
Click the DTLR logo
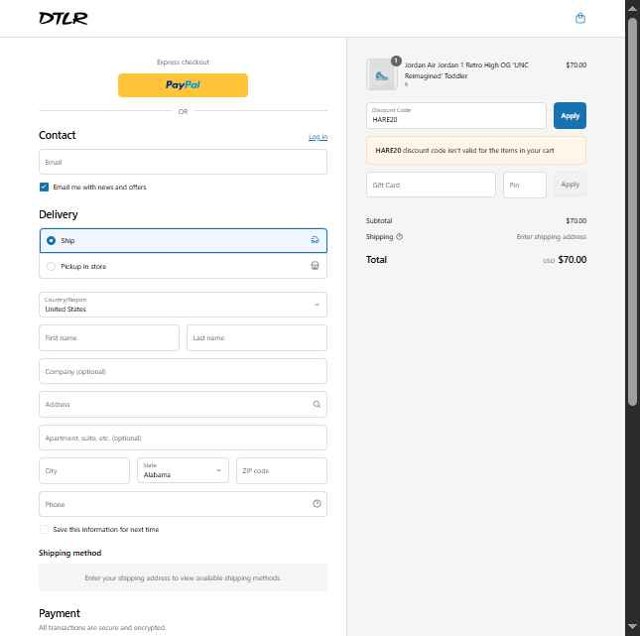(x=63, y=18)
